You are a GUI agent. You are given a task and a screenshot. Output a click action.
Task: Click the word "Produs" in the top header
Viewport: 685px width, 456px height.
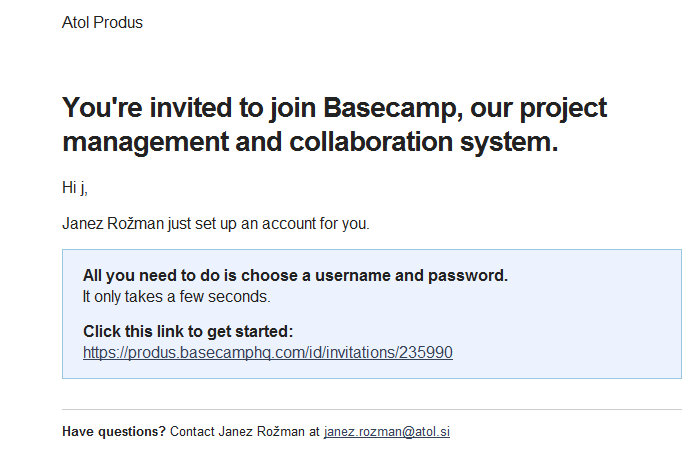(118, 22)
